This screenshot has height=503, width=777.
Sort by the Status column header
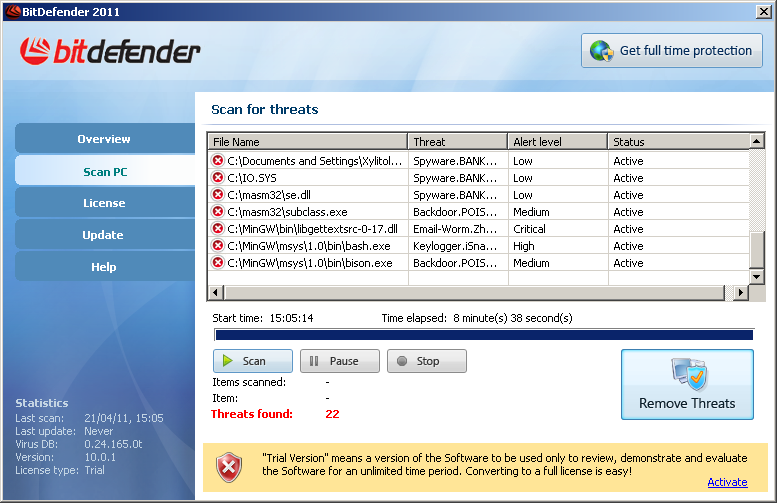[x=679, y=142]
